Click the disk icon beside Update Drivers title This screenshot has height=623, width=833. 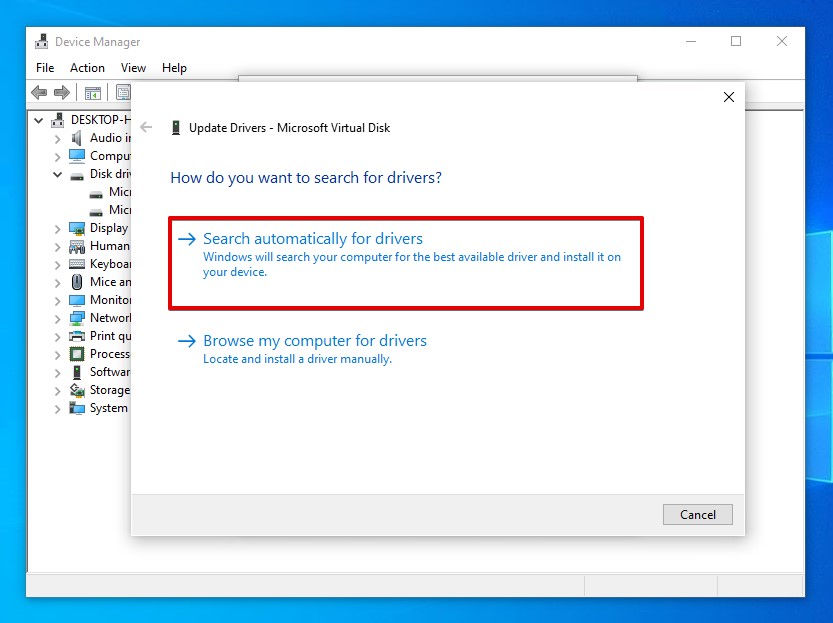tap(176, 128)
